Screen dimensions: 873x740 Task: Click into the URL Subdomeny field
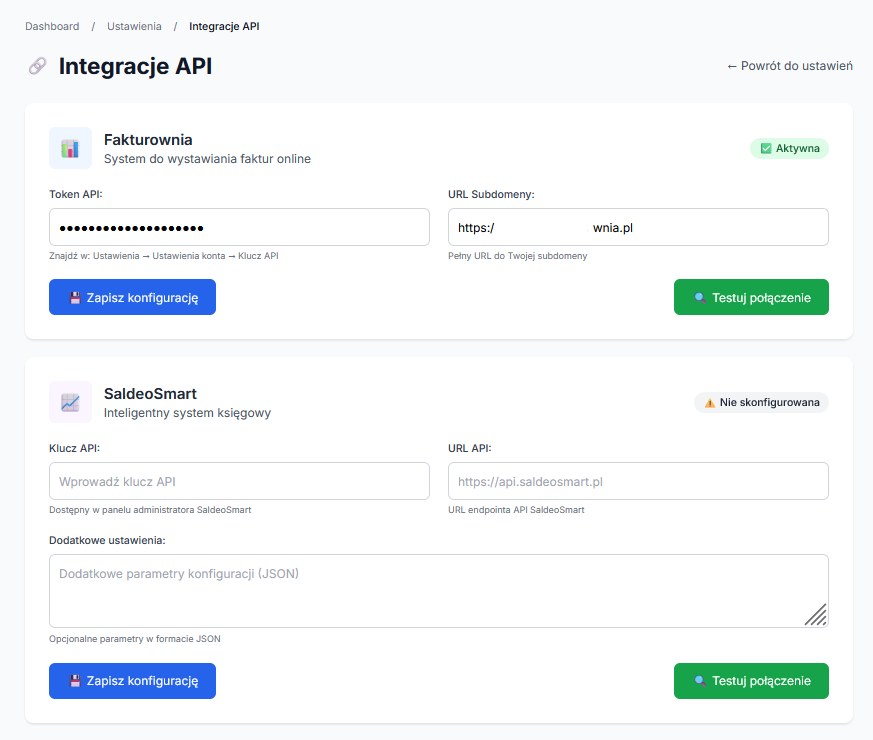(638, 227)
